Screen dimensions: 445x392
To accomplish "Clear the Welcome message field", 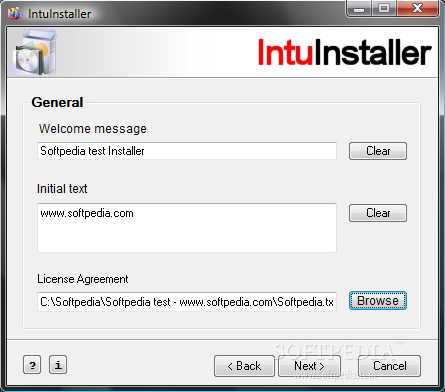I will tap(378, 151).
